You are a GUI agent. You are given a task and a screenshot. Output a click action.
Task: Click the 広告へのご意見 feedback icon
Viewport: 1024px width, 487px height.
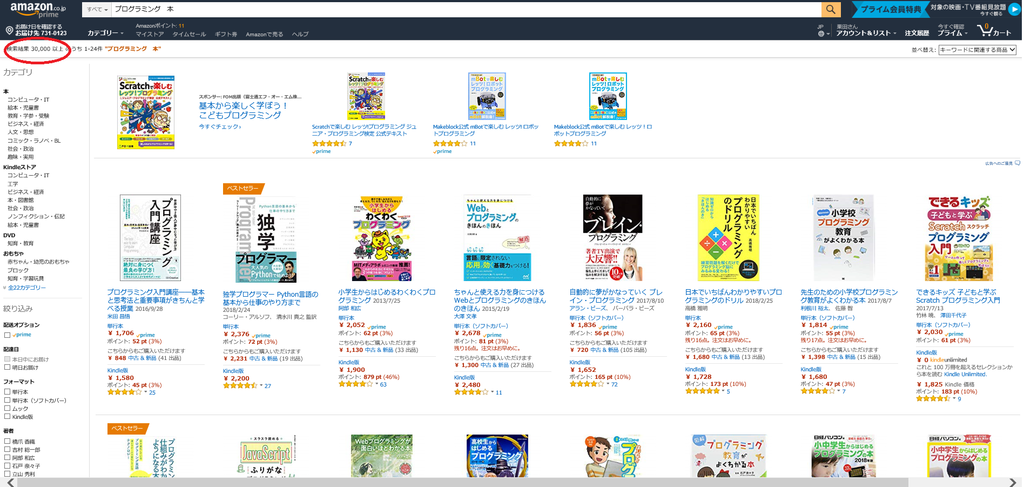pos(1017,163)
